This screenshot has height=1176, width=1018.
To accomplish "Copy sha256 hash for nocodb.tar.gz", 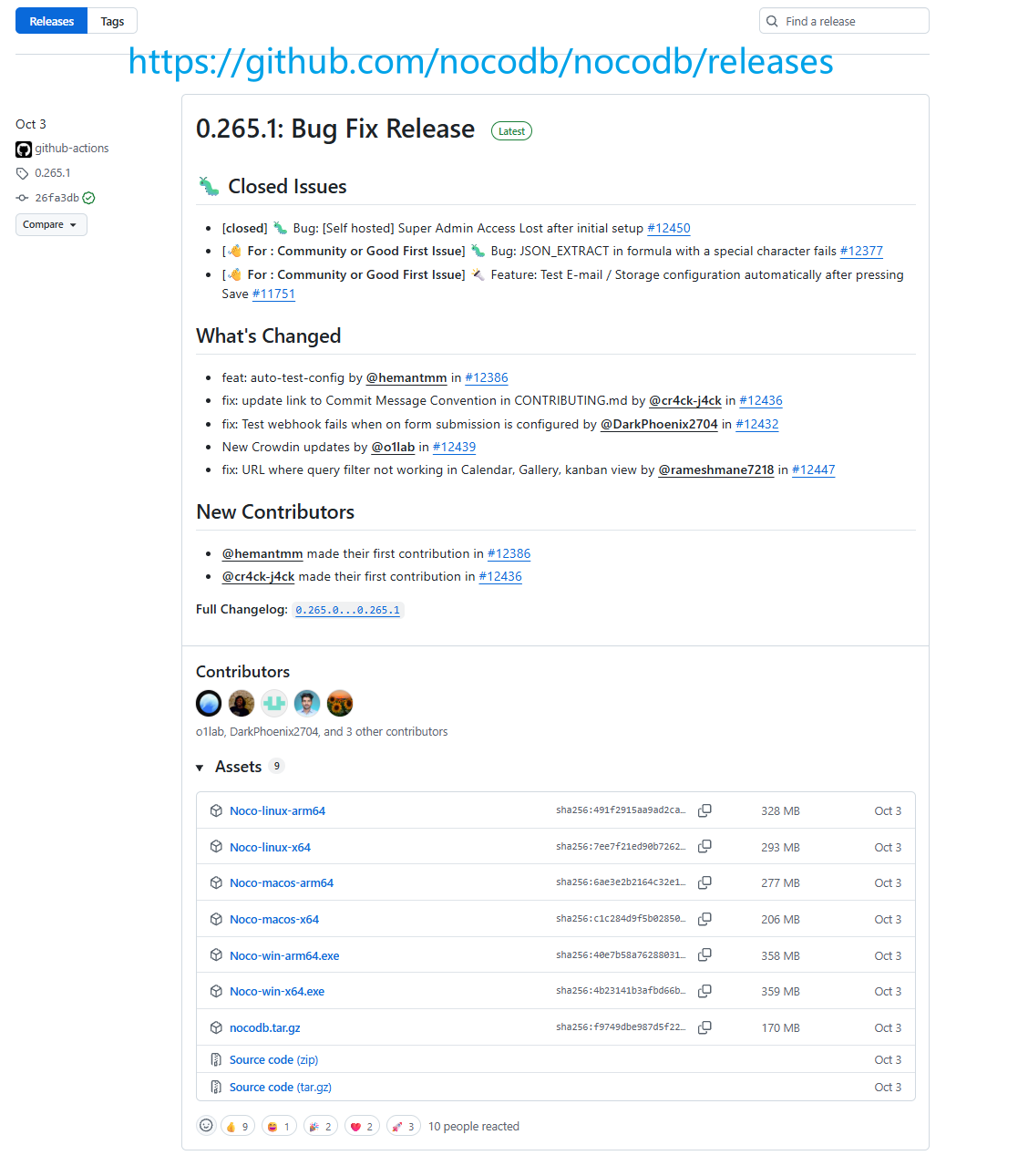I will point(704,1027).
